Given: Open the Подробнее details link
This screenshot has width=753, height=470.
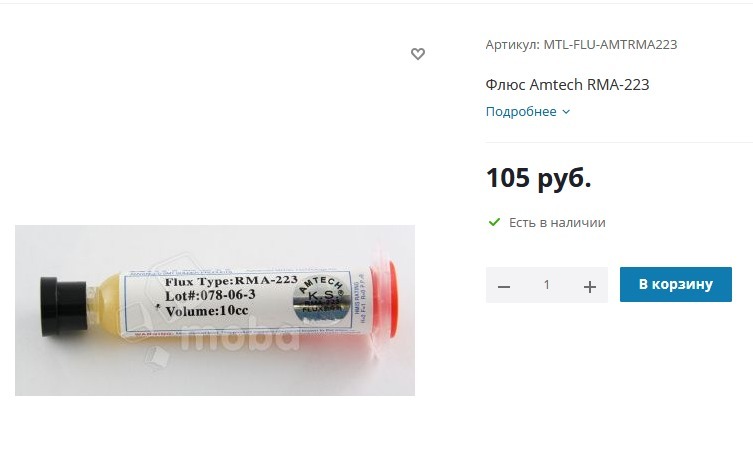Looking at the screenshot, I should 521,111.
